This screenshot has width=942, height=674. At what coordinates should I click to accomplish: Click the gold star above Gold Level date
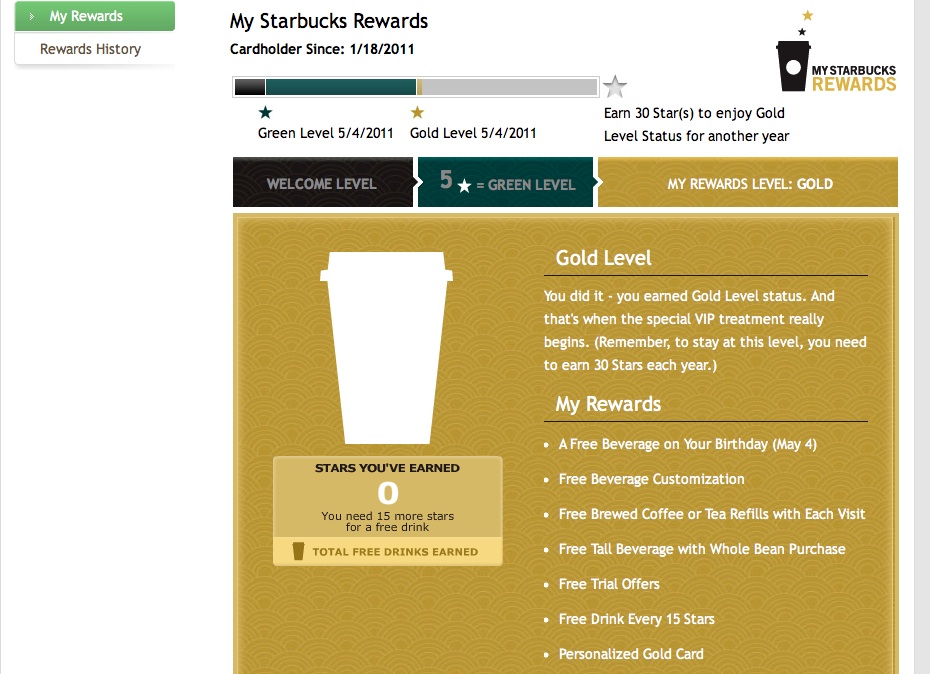tap(417, 112)
